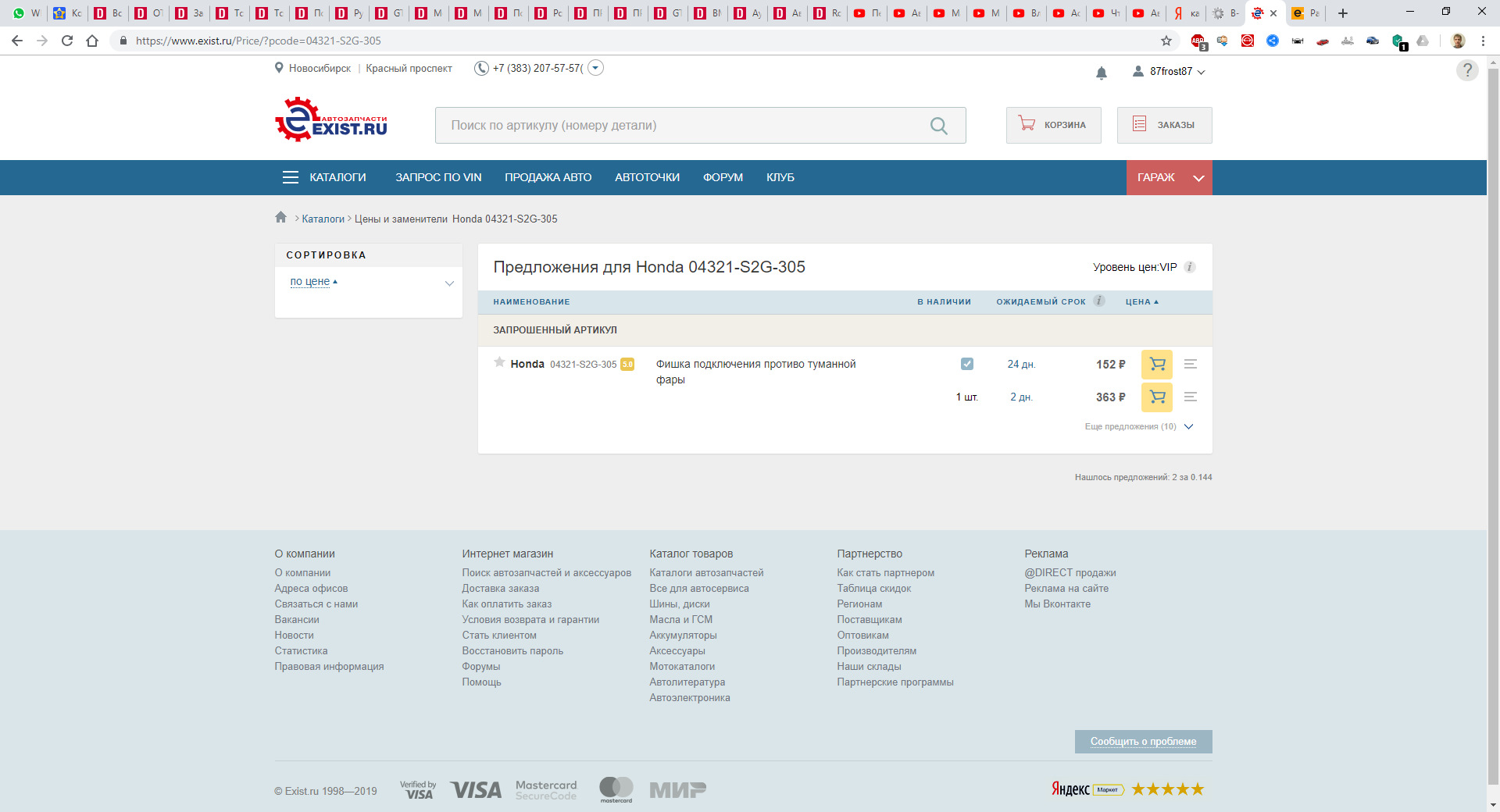Reload the page
Viewport: 1500px width, 812px height.
point(67,41)
